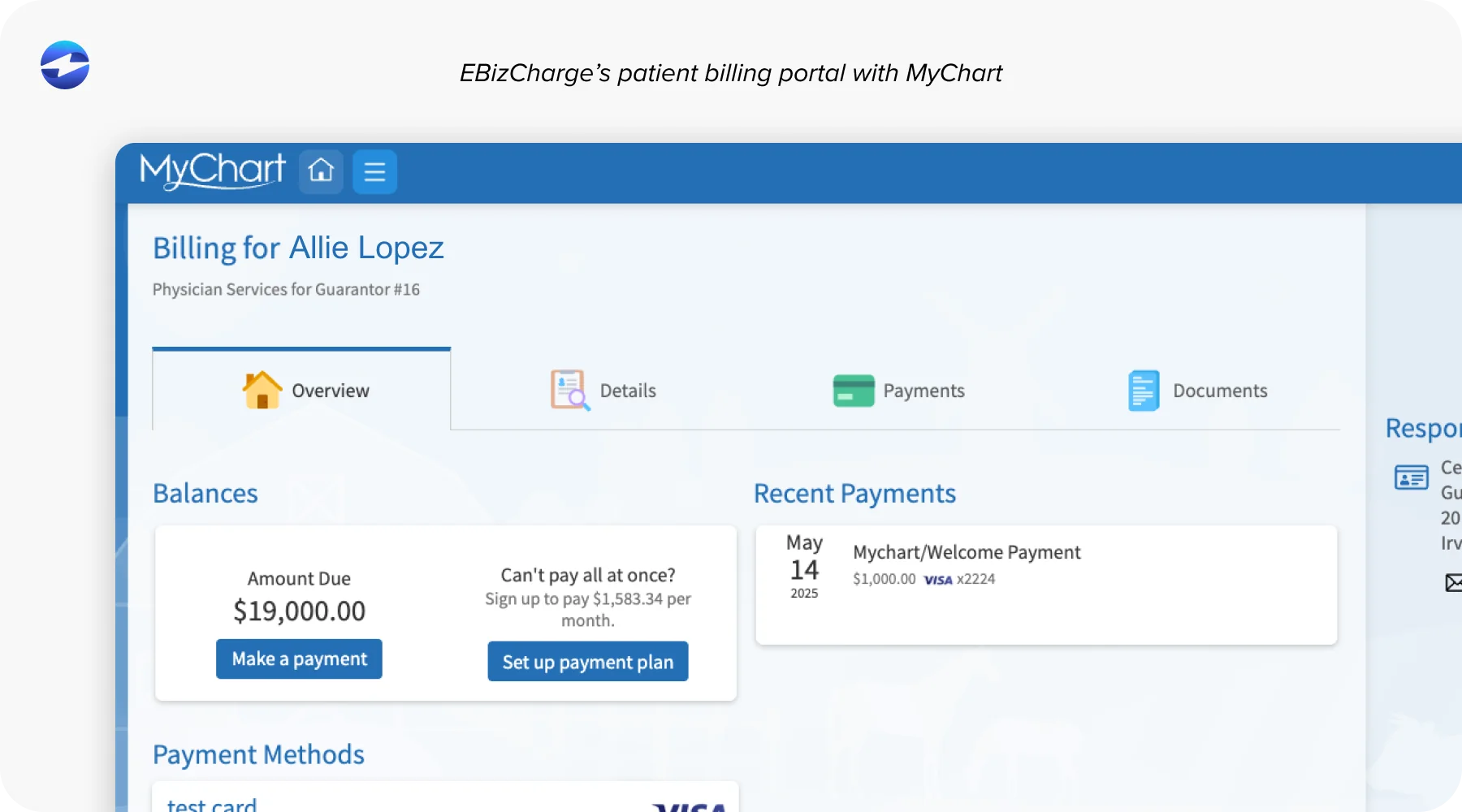Click the Overview house icon
Image resolution: width=1462 pixels, height=812 pixels.
point(262,390)
